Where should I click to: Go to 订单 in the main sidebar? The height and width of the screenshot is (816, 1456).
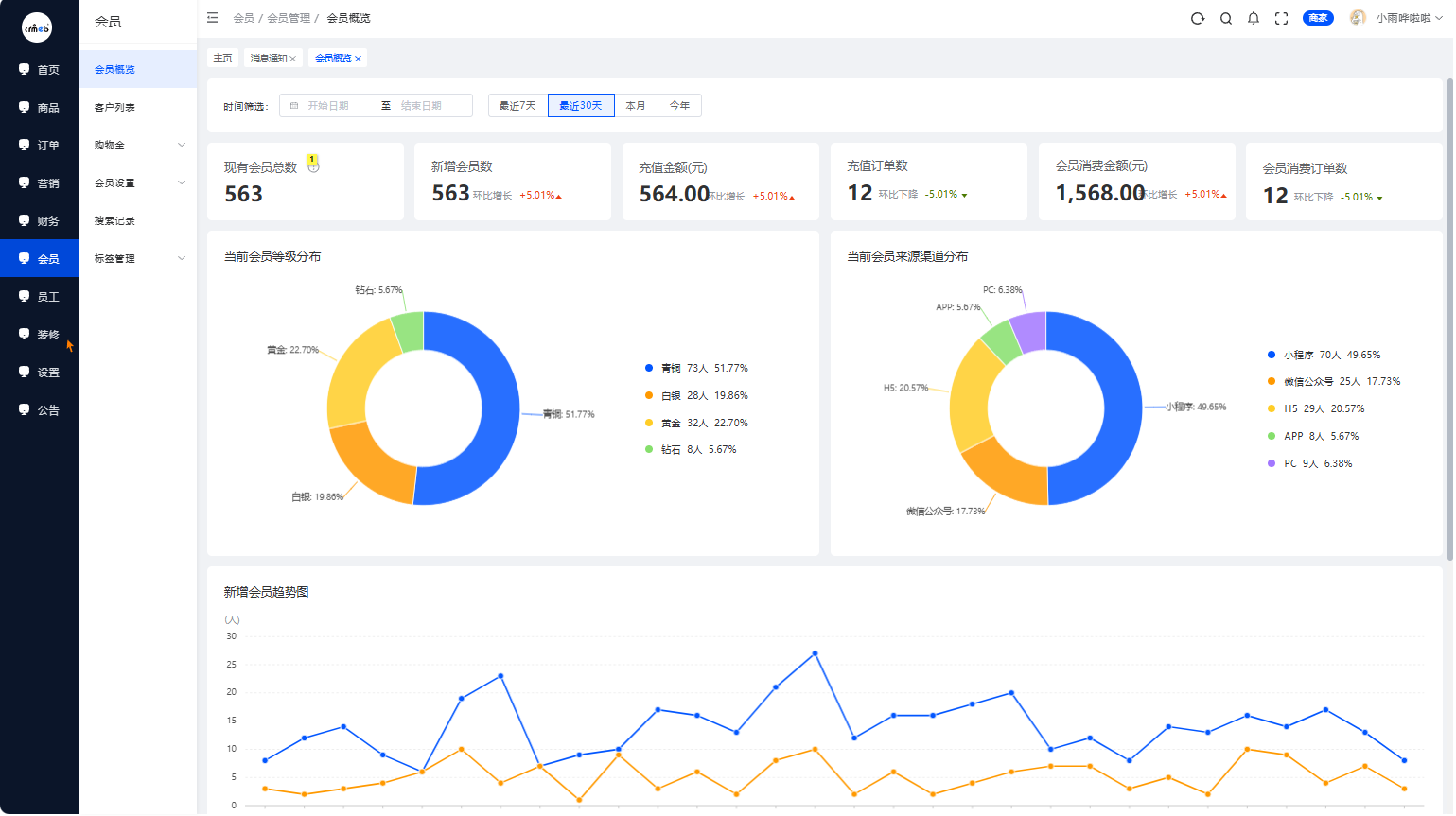(40, 145)
